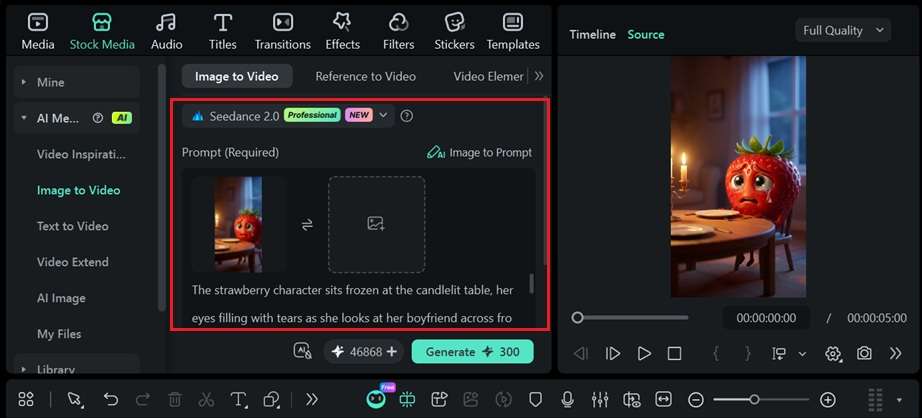Open AI Image in sidebar
Viewport: 922px width, 418px height.
click(x=61, y=298)
